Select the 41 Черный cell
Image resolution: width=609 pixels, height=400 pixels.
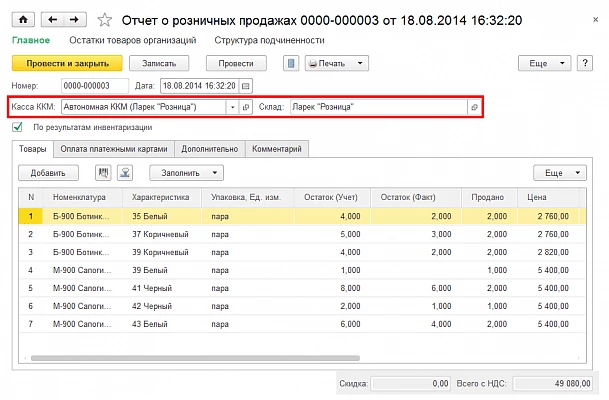[x=162, y=288]
